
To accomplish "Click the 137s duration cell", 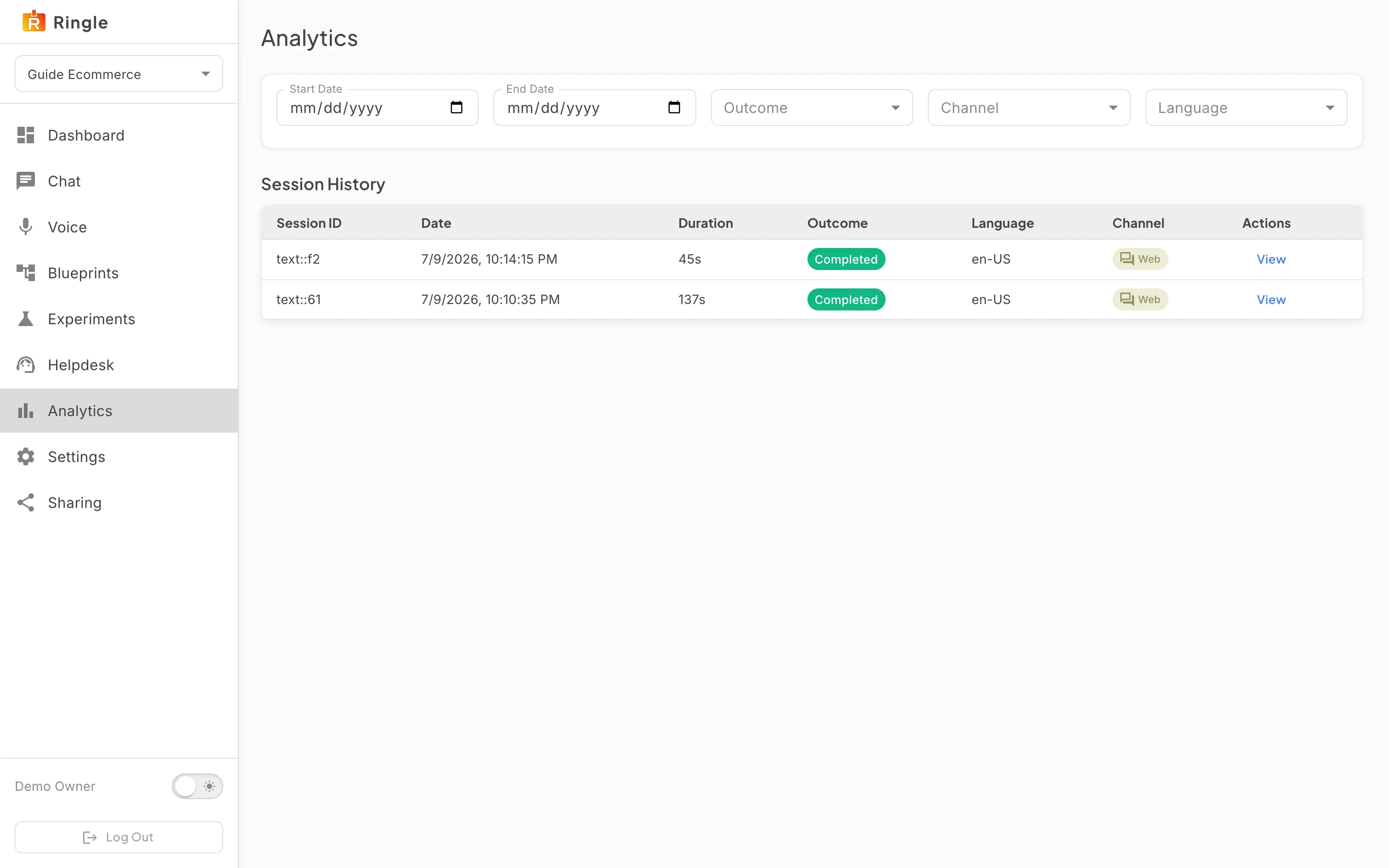I will coord(692,299).
